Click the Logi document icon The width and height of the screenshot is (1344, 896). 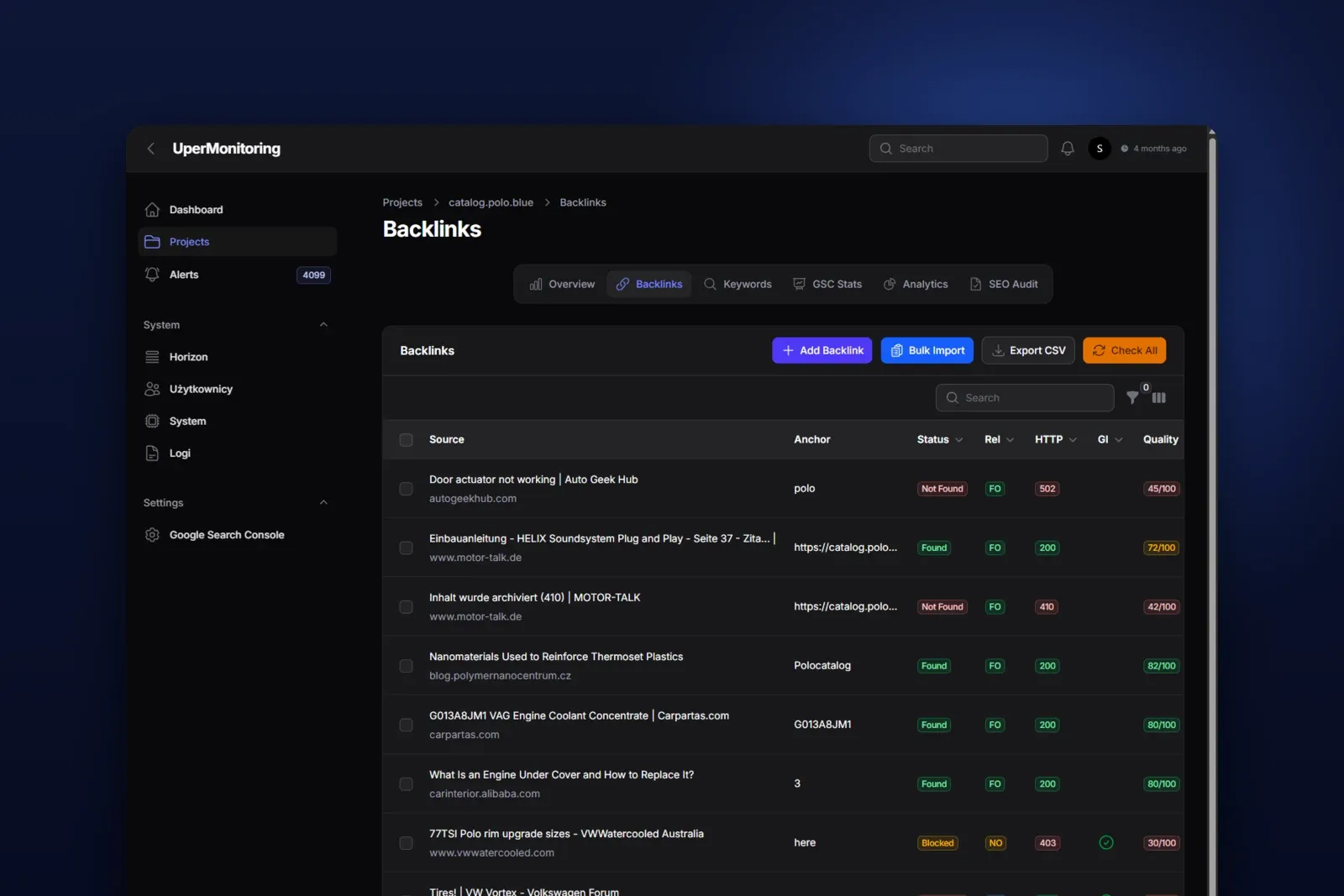[x=152, y=453]
